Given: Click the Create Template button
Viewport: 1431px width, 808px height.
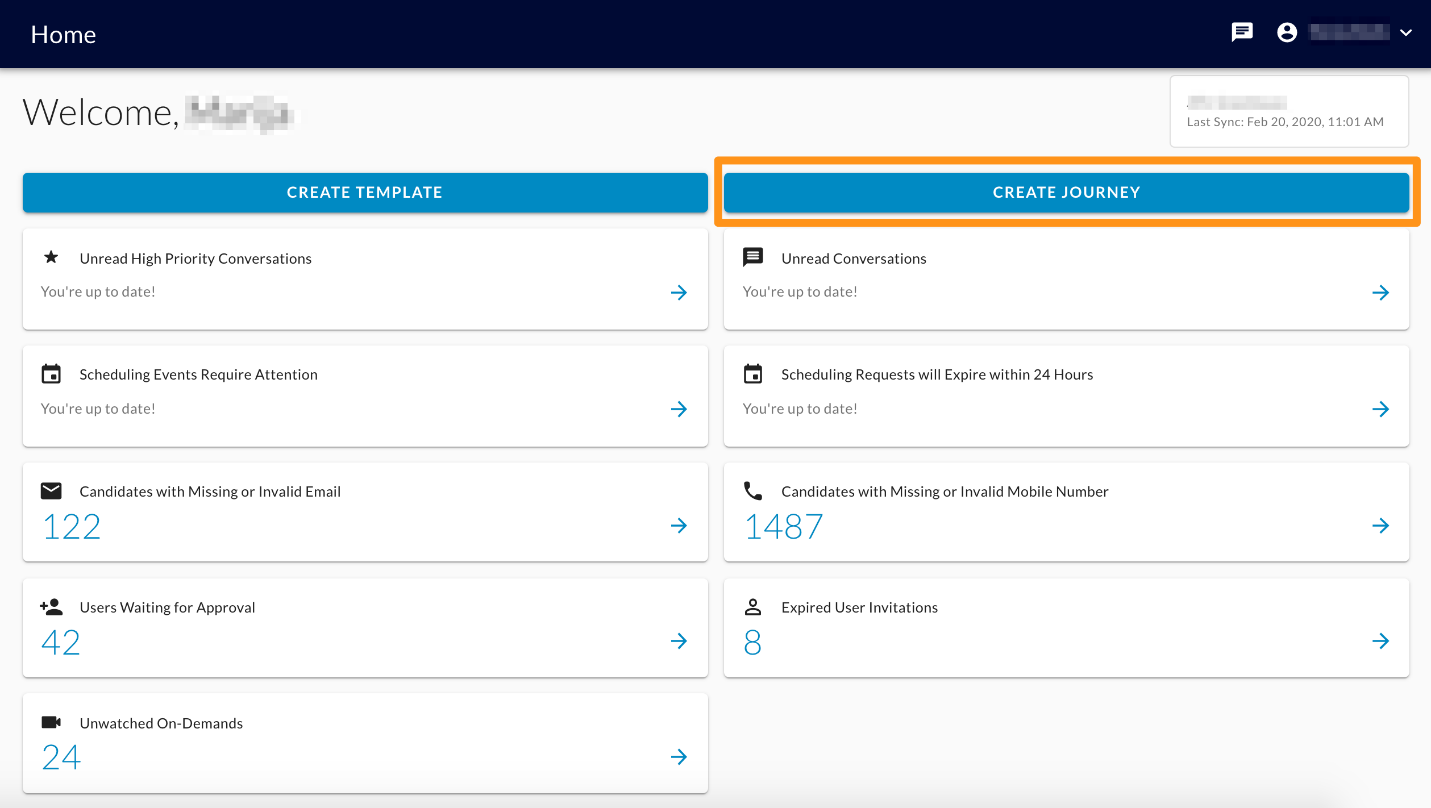Looking at the screenshot, I should click(365, 192).
